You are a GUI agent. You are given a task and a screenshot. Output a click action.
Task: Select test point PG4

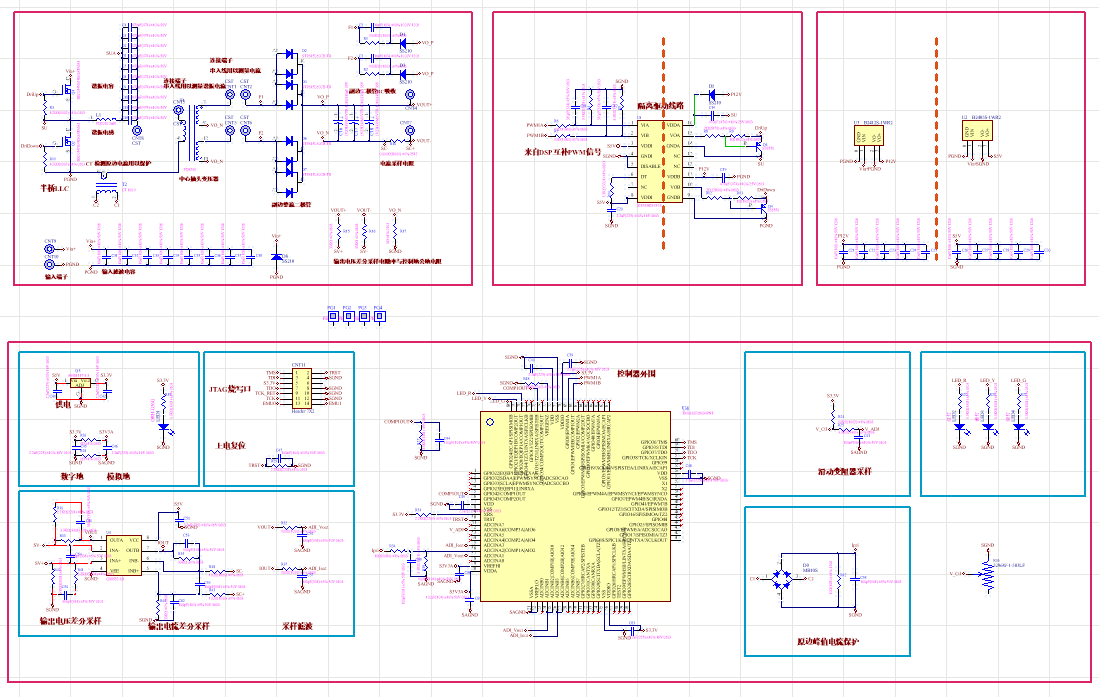click(380, 316)
